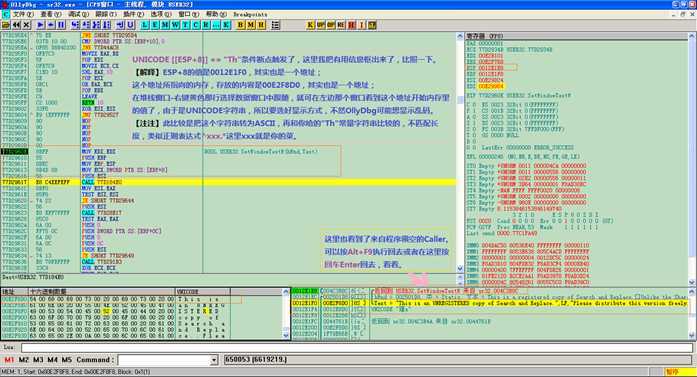This screenshot has width=697, height=377.
Task: Select the 0012E1F0 stack row
Action: coord(491,303)
